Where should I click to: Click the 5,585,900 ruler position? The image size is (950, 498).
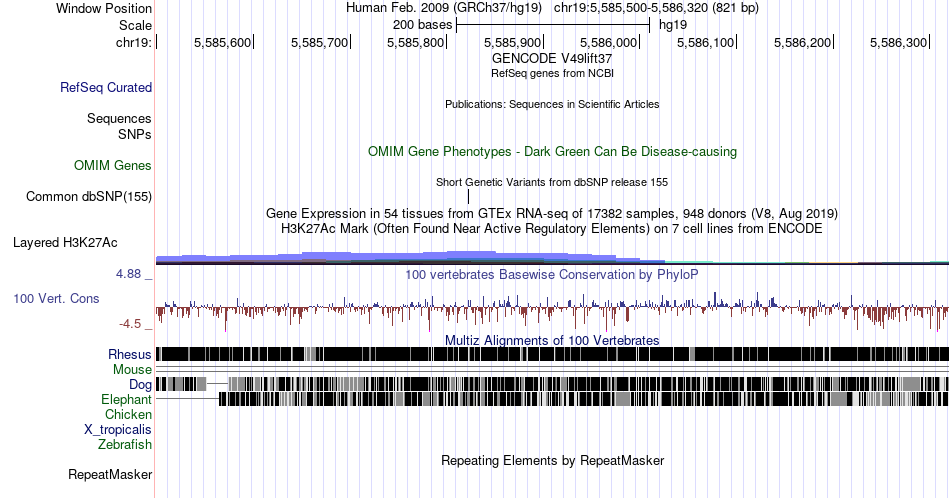(513, 42)
